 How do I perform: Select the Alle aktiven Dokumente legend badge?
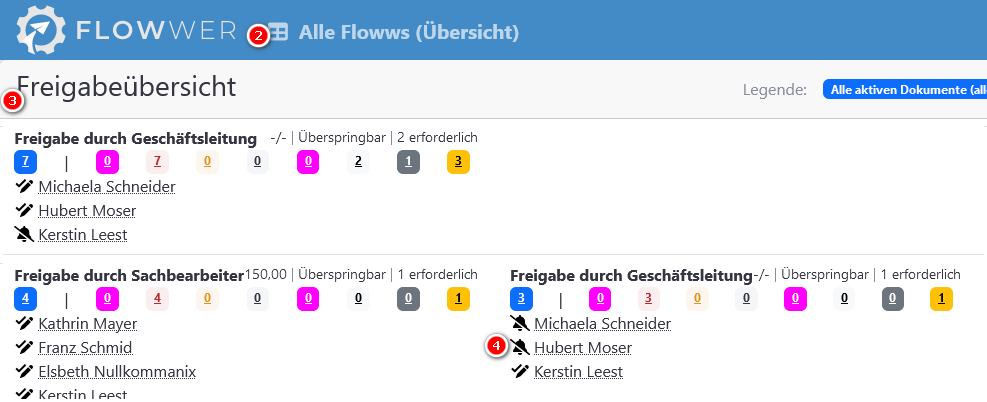(905, 90)
